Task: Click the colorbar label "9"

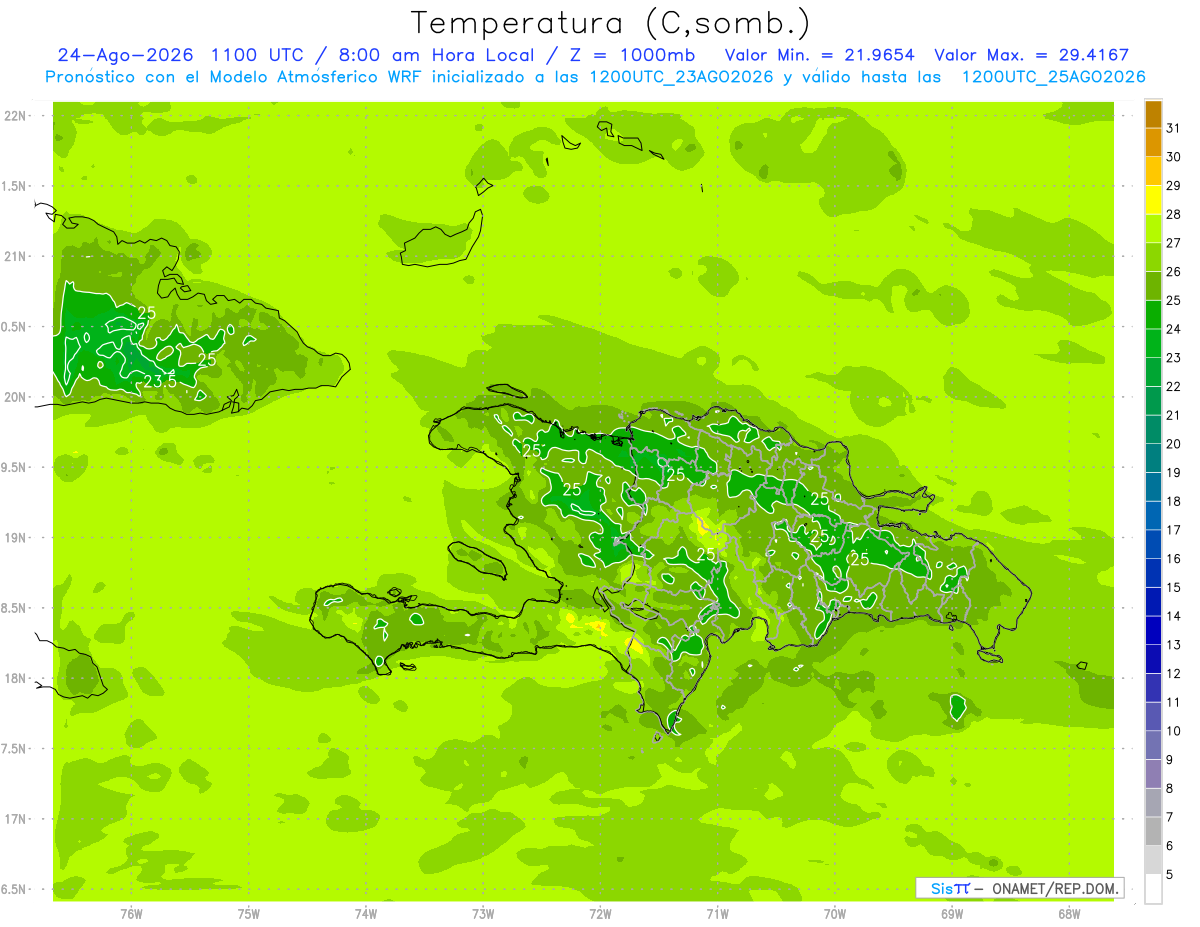Action: coord(1170,759)
